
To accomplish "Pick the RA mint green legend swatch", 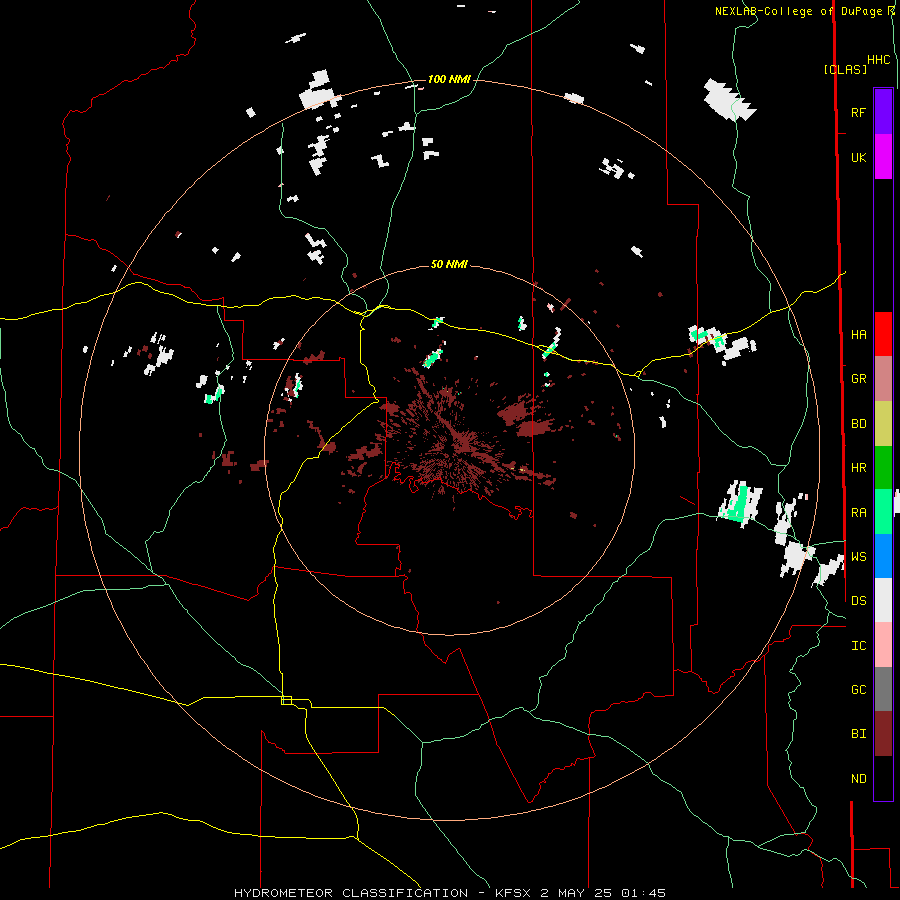I will (883, 512).
